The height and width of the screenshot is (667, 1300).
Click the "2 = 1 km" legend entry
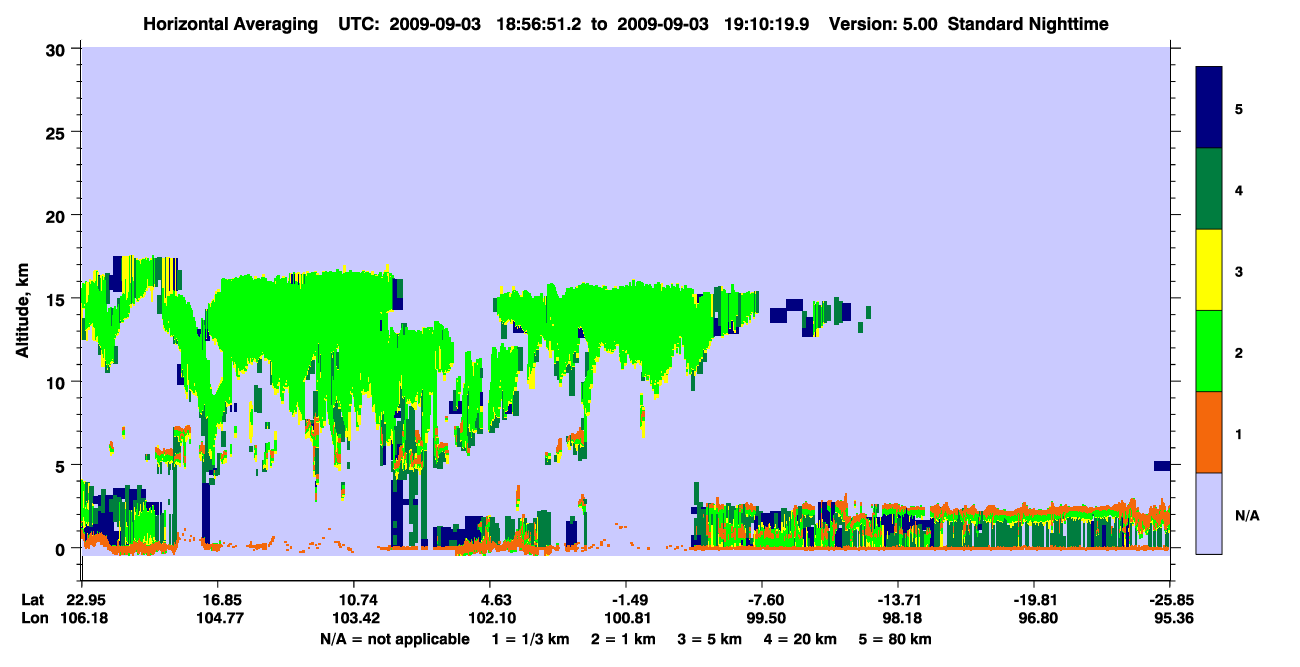click(x=624, y=639)
